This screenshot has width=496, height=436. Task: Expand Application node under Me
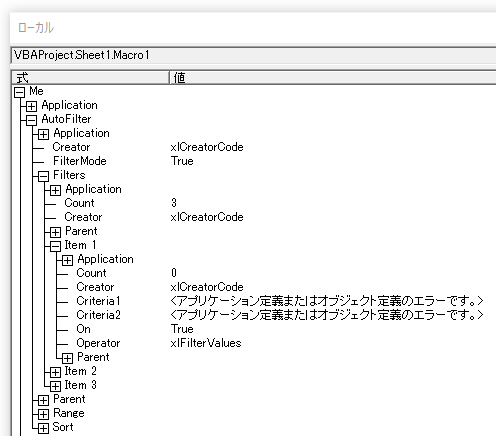31,106
